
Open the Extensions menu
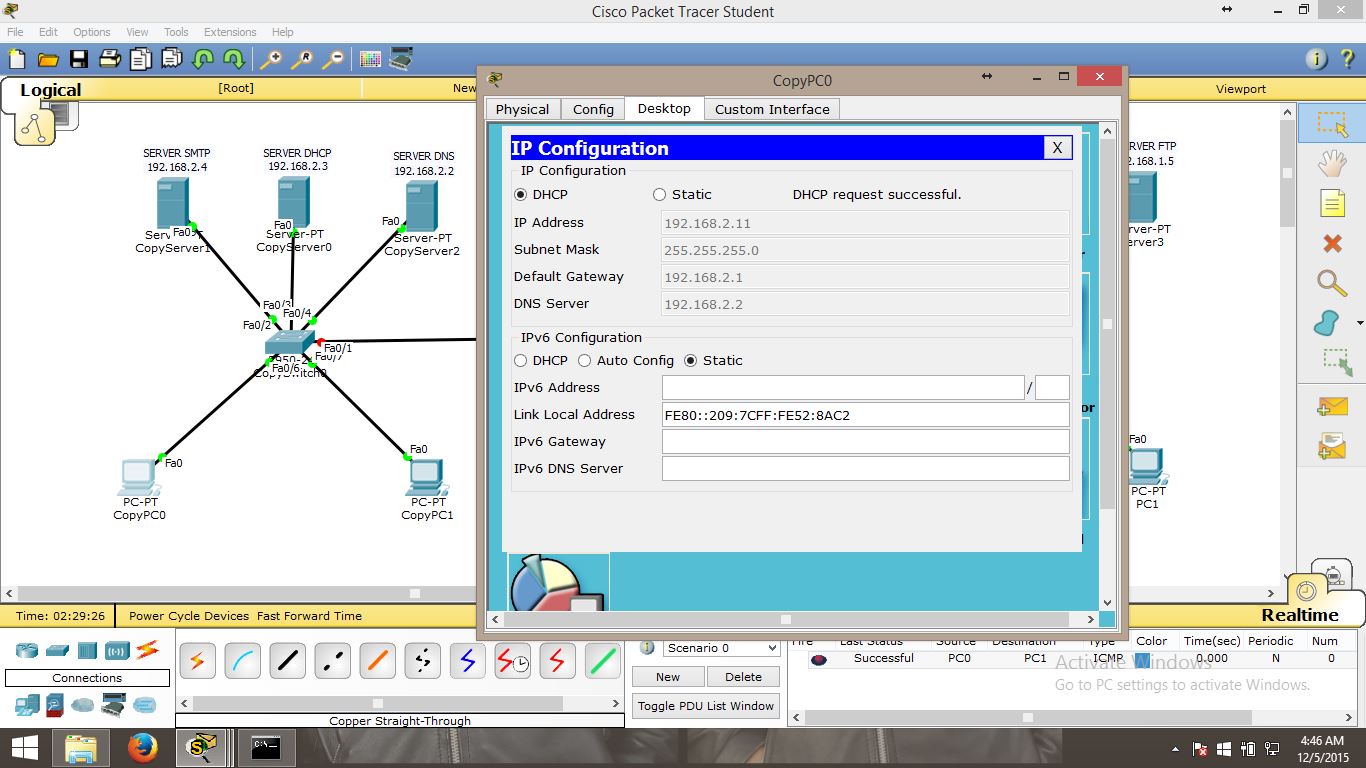[229, 32]
